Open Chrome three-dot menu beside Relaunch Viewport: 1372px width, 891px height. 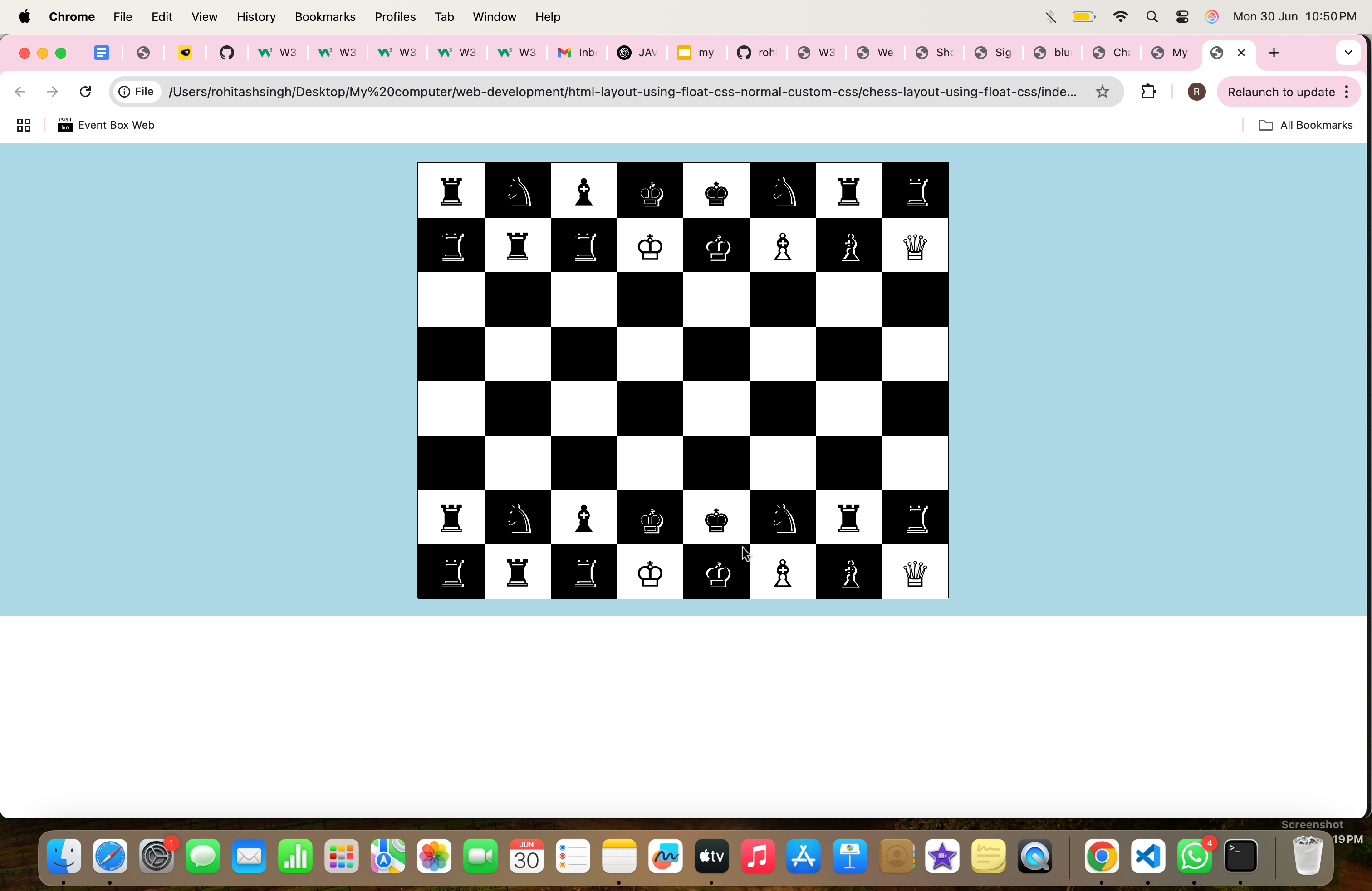click(1347, 92)
